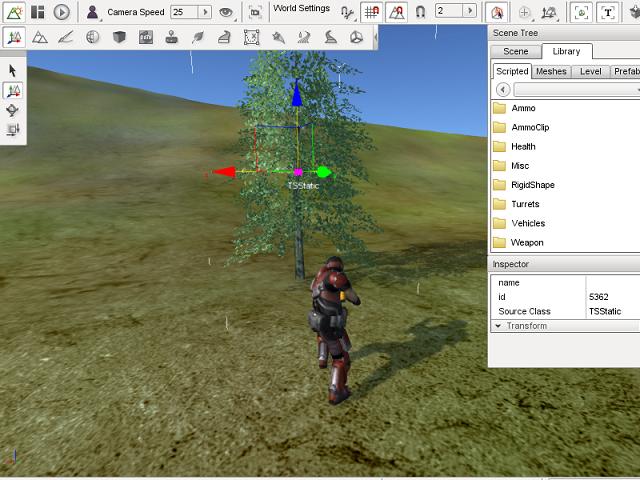Open the Camera Speed value dropdown arrow
Image resolution: width=640 pixels, height=480 pixels.
coord(206,12)
